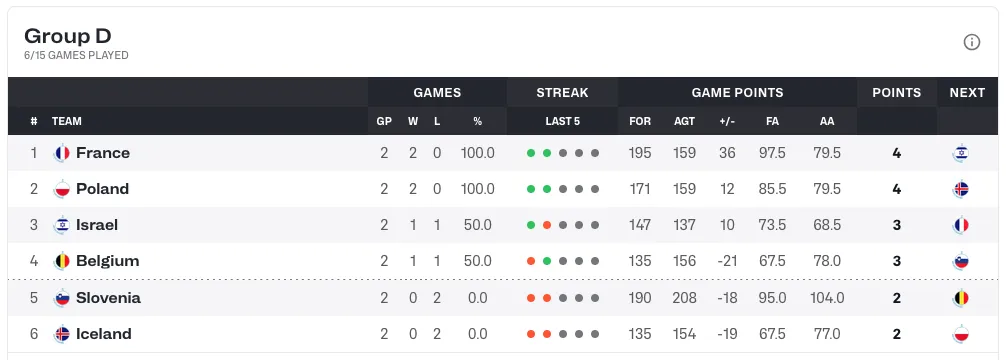Click France's flag icon in team column

(62, 153)
